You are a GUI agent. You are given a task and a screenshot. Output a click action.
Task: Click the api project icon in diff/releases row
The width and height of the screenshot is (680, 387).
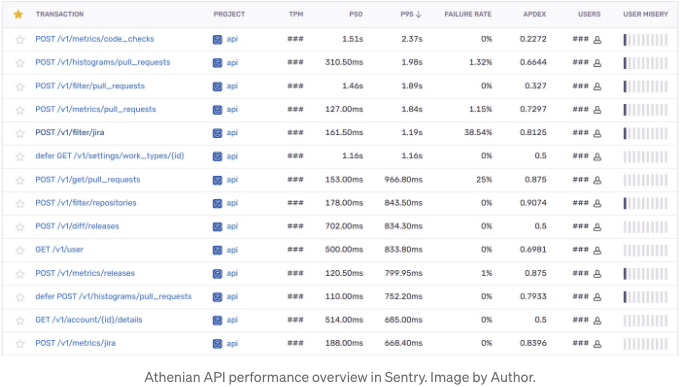coord(217,227)
